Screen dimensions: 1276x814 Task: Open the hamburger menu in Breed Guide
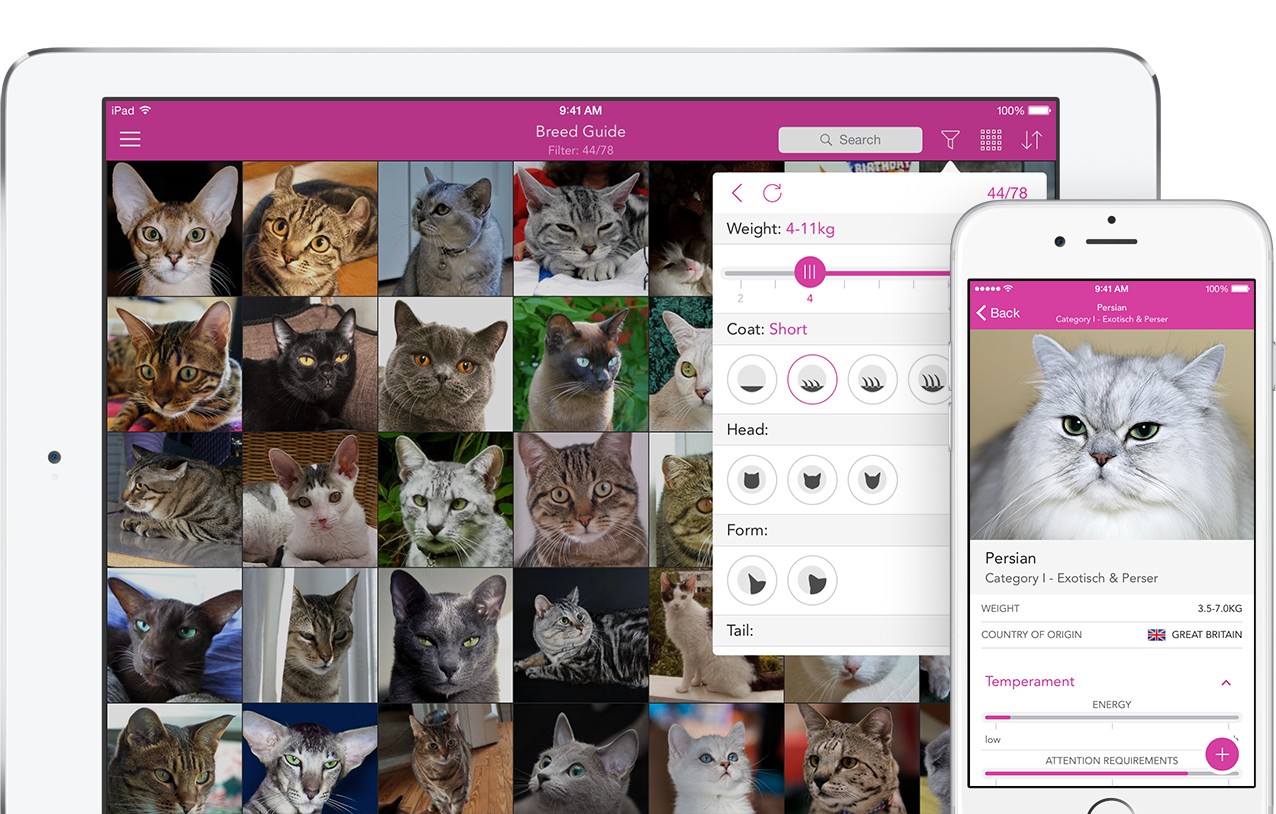[x=130, y=140]
